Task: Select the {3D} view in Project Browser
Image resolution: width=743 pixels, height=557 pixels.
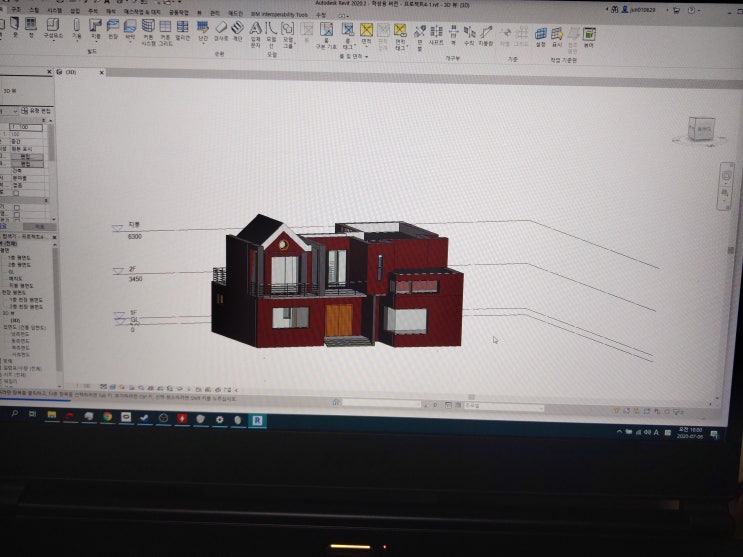Action: pyautogui.click(x=15, y=320)
